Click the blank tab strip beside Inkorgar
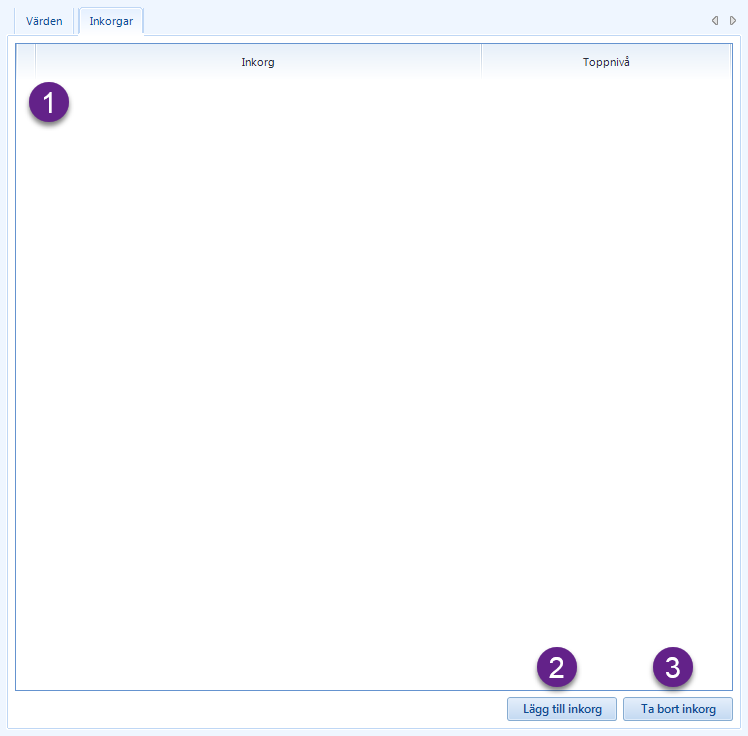Image resolution: width=748 pixels, height=736 pixels. point(425,21)
